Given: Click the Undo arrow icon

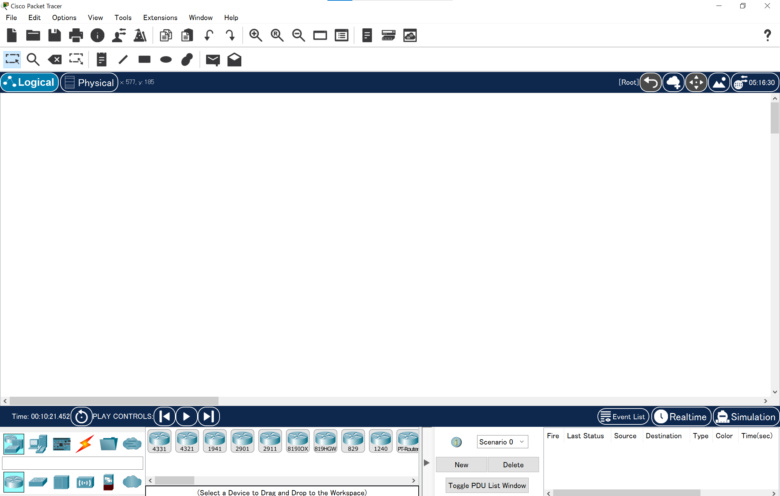Looking at the screenshot, I should tap(209, 35).
